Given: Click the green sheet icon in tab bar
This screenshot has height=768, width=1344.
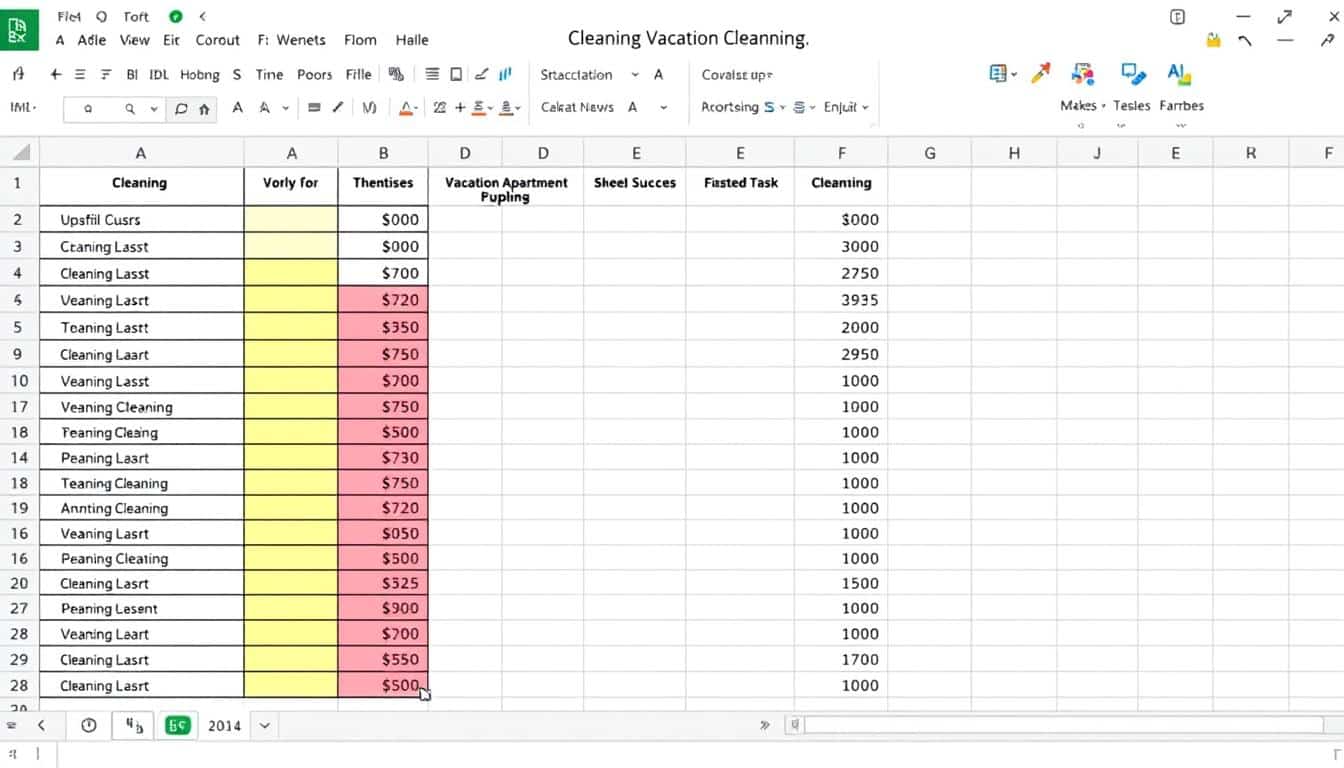Looking at the screenshot, I should click(x=177, y=726).
